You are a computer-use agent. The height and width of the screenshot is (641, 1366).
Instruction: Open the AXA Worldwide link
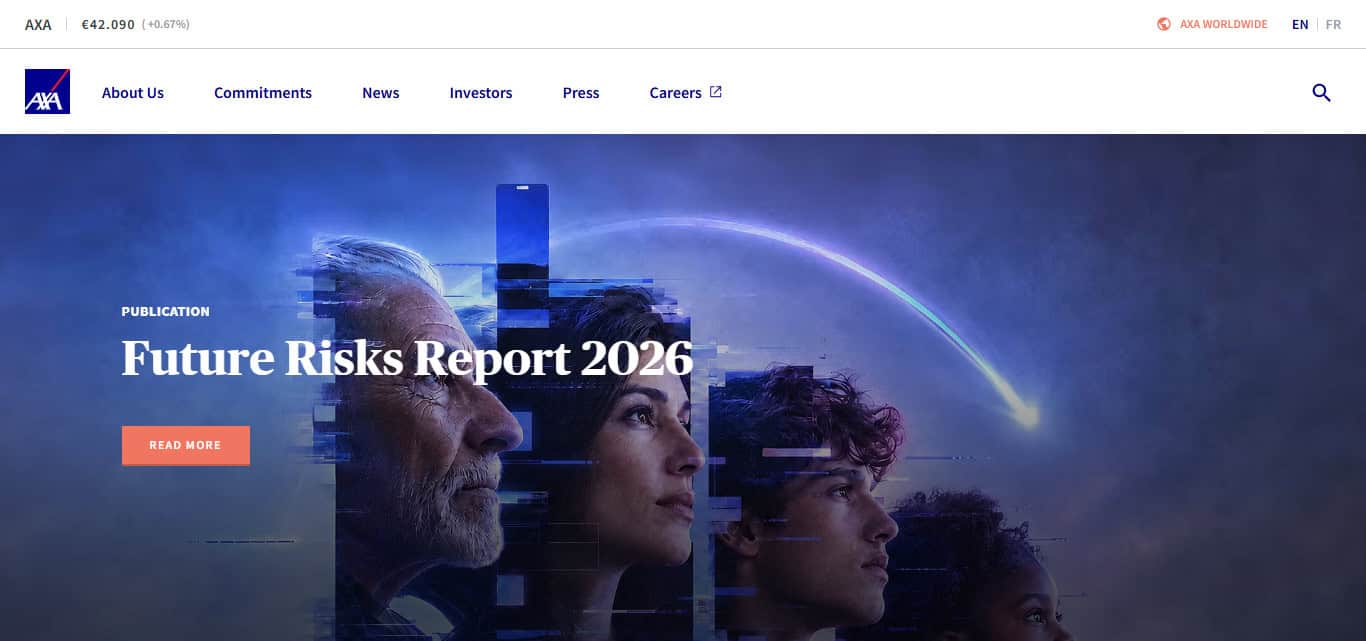click(x=1224, y=24)
